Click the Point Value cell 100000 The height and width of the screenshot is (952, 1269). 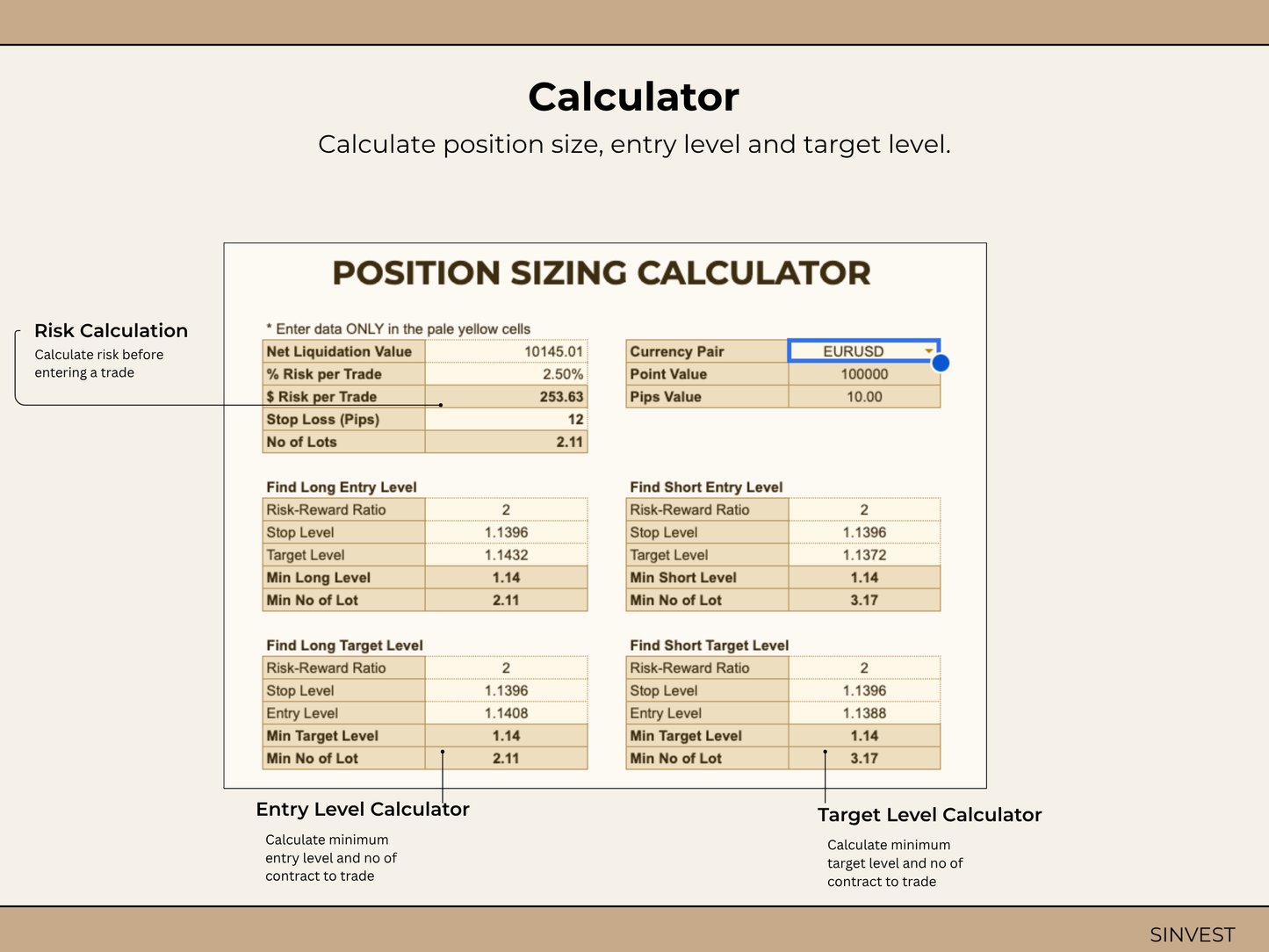(x=864, y=374)
